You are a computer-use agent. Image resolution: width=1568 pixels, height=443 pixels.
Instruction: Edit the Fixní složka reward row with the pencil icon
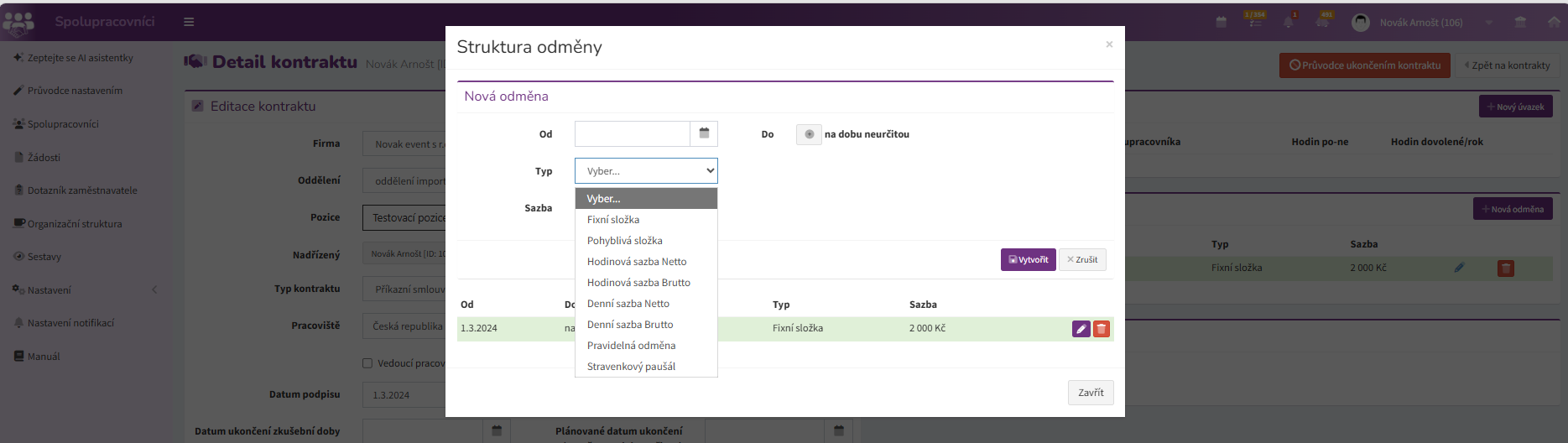coord(1081,329)
